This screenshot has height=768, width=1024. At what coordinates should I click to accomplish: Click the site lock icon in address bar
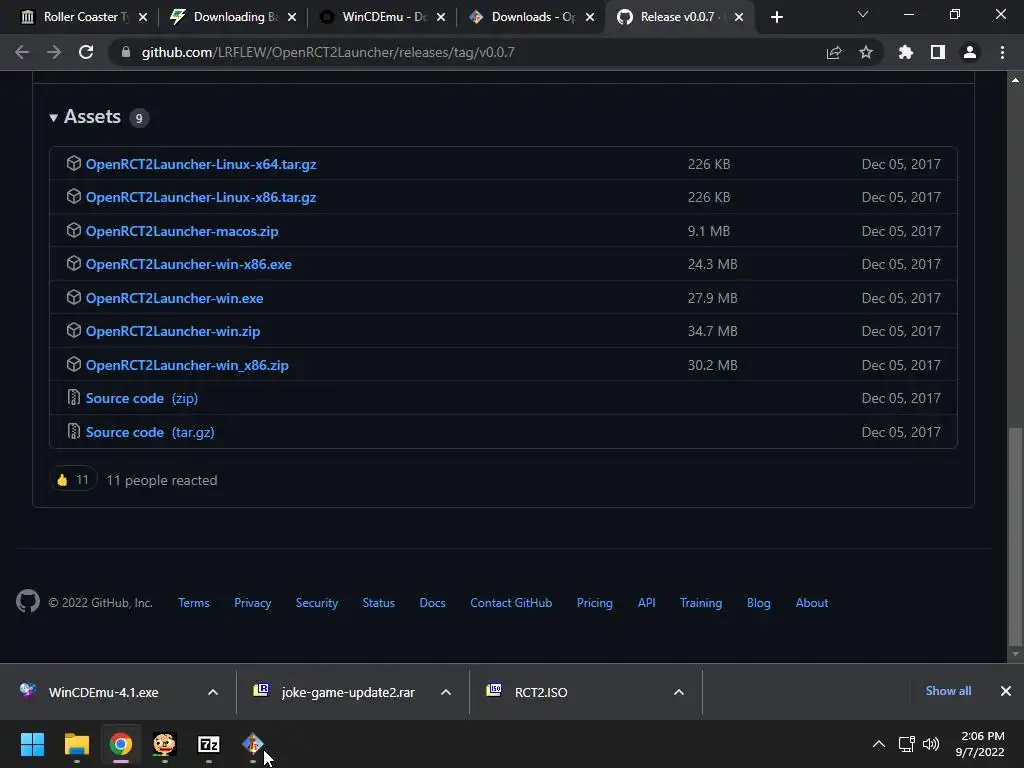[126, 52]
